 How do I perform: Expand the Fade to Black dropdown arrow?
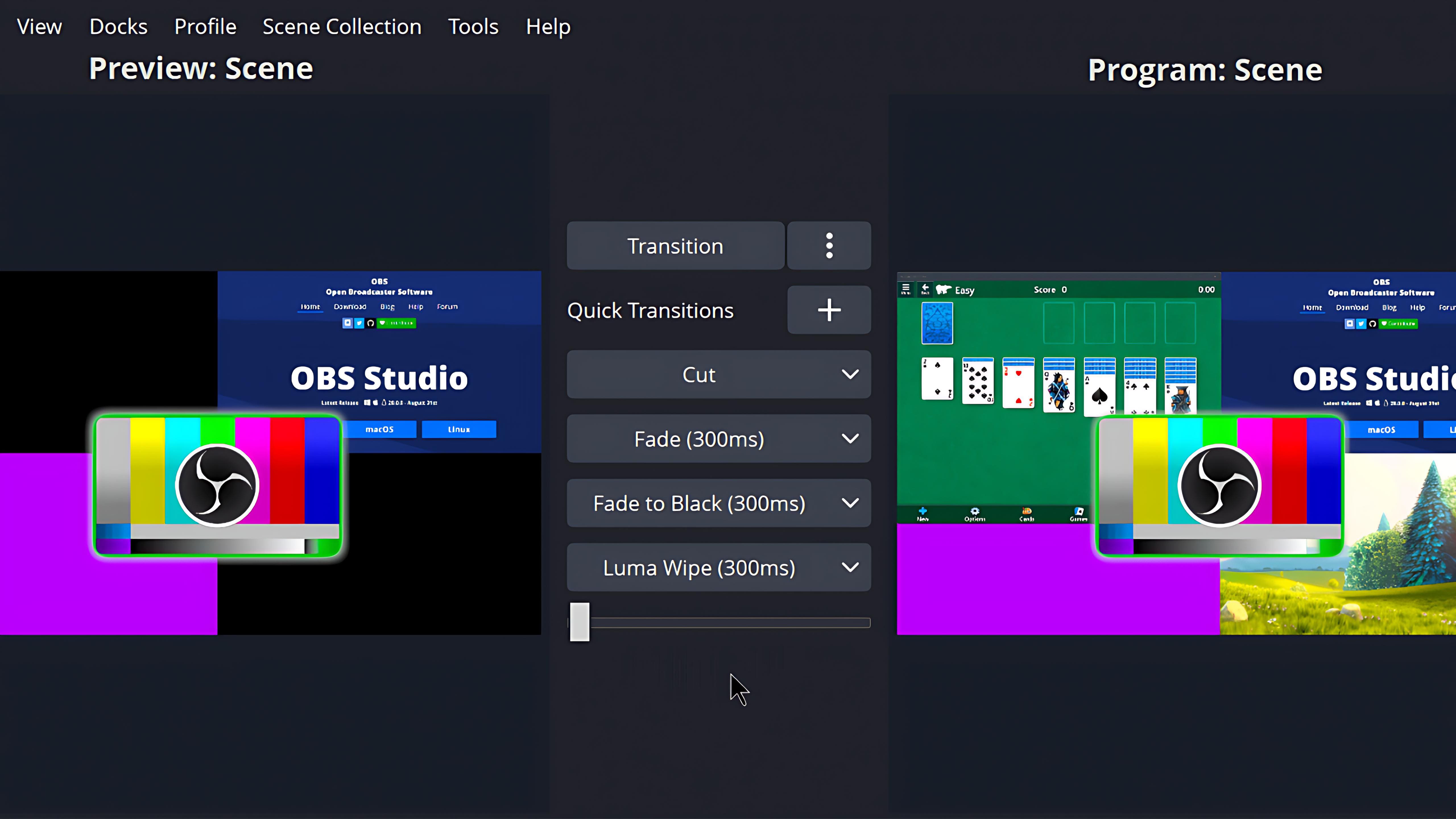(x=850, y=504)
